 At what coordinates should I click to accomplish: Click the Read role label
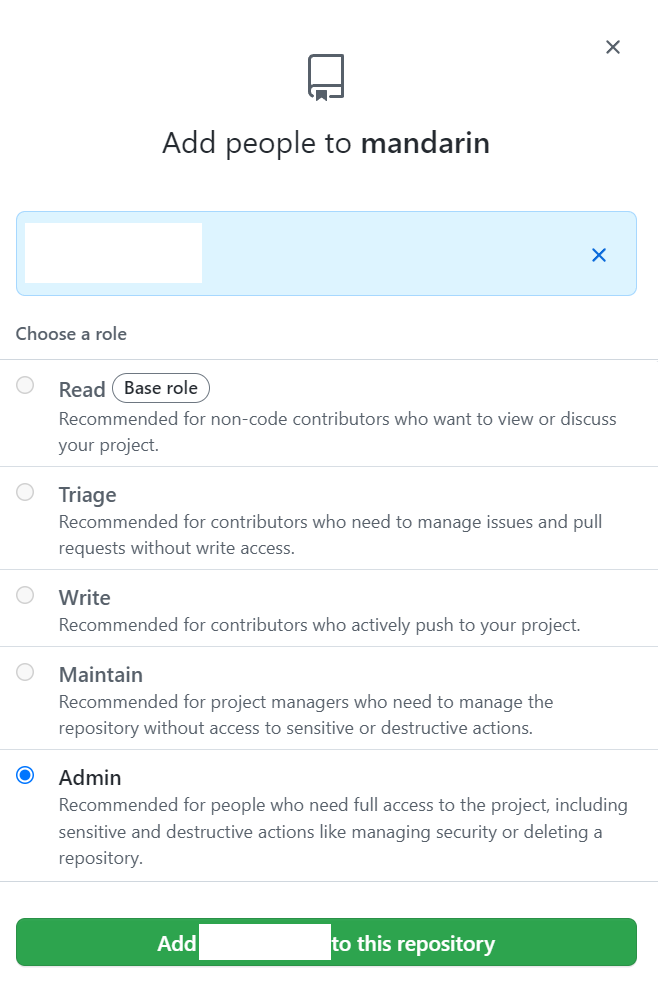coord(82,390)
